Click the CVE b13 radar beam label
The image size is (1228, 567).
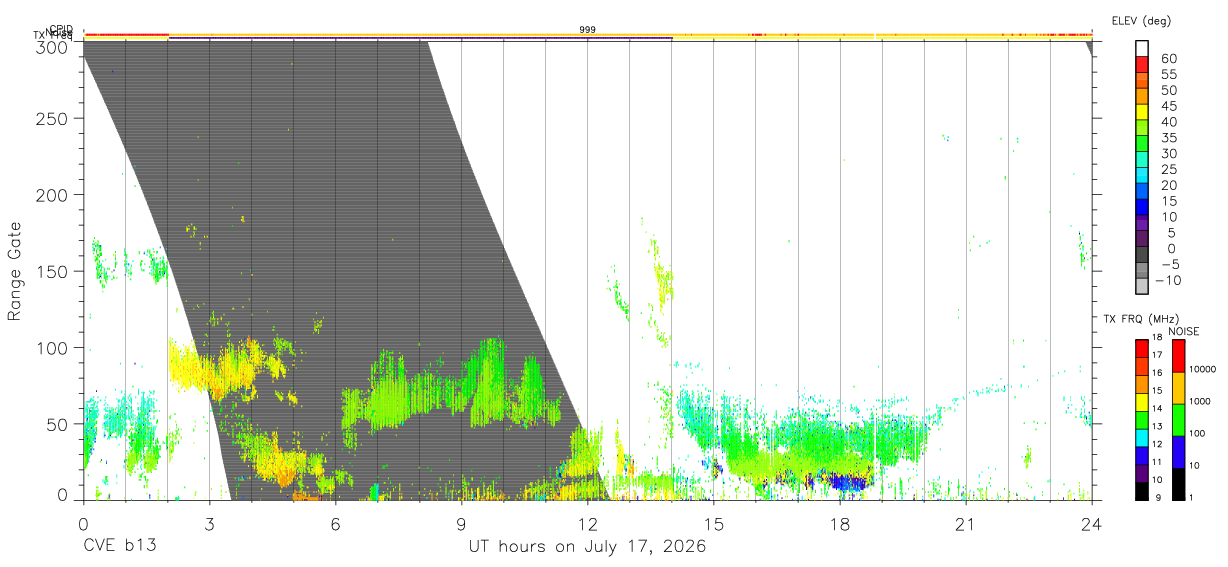(119, 547)
